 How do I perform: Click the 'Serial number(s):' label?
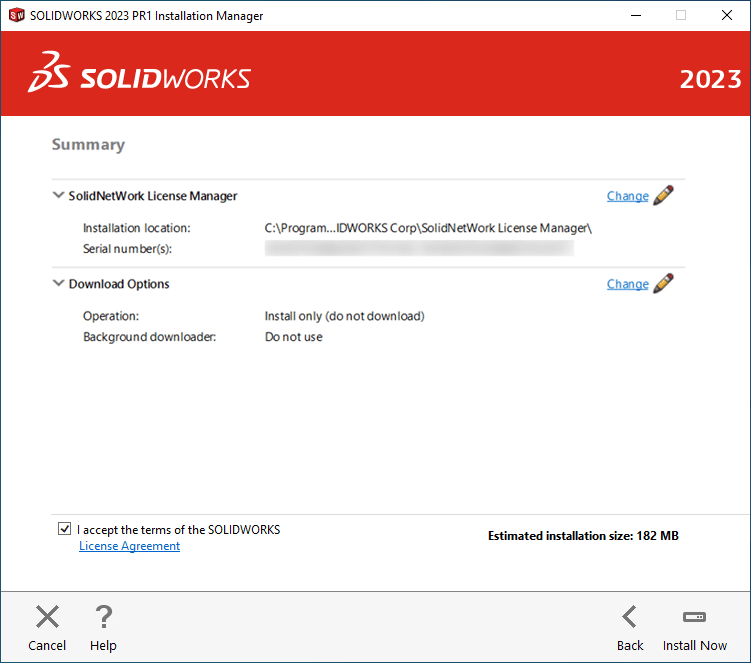coord(127,249)
